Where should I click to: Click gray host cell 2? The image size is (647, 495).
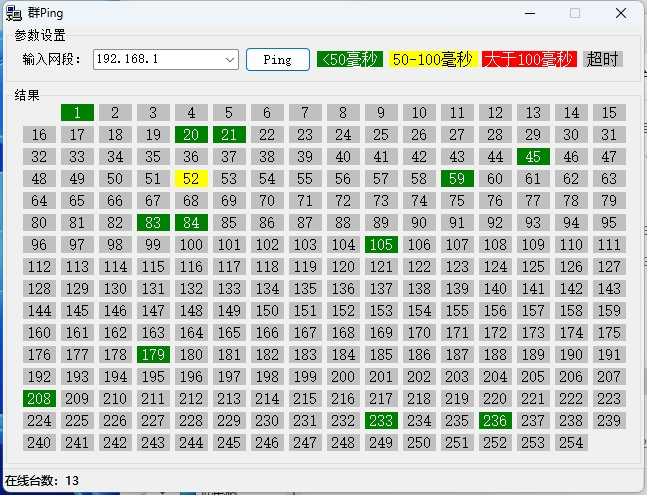tap(115, 113)
